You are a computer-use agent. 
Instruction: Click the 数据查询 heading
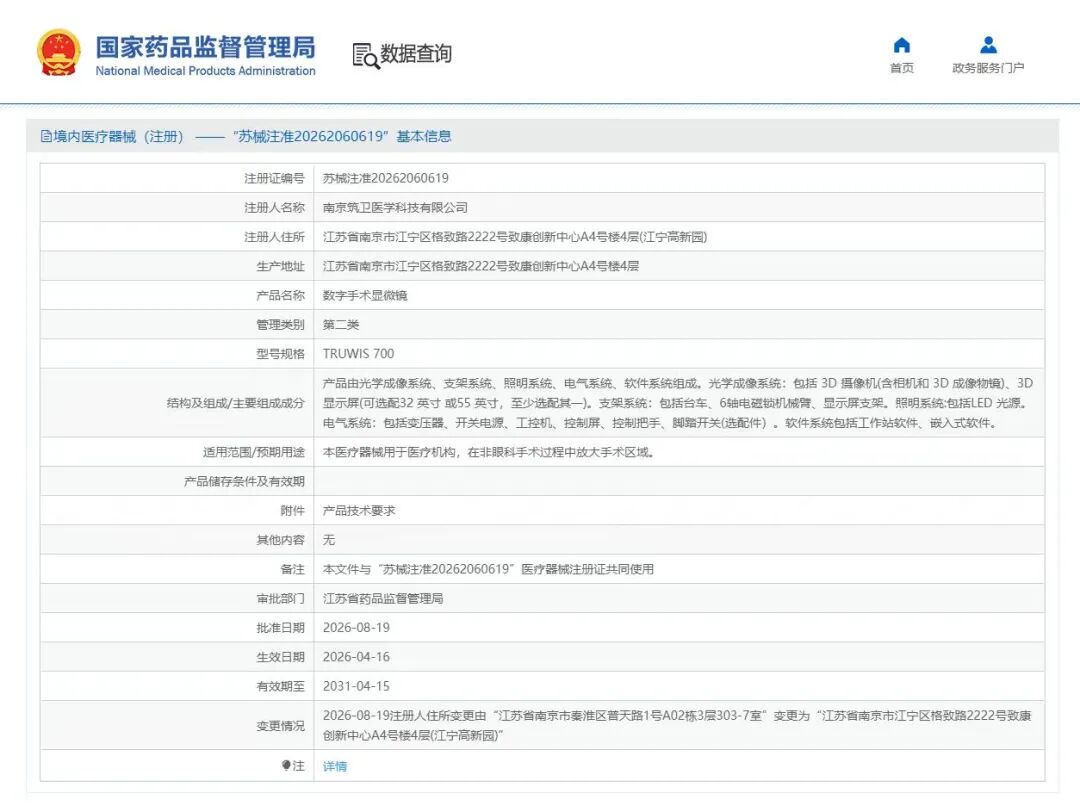click(x=416, y=53)
